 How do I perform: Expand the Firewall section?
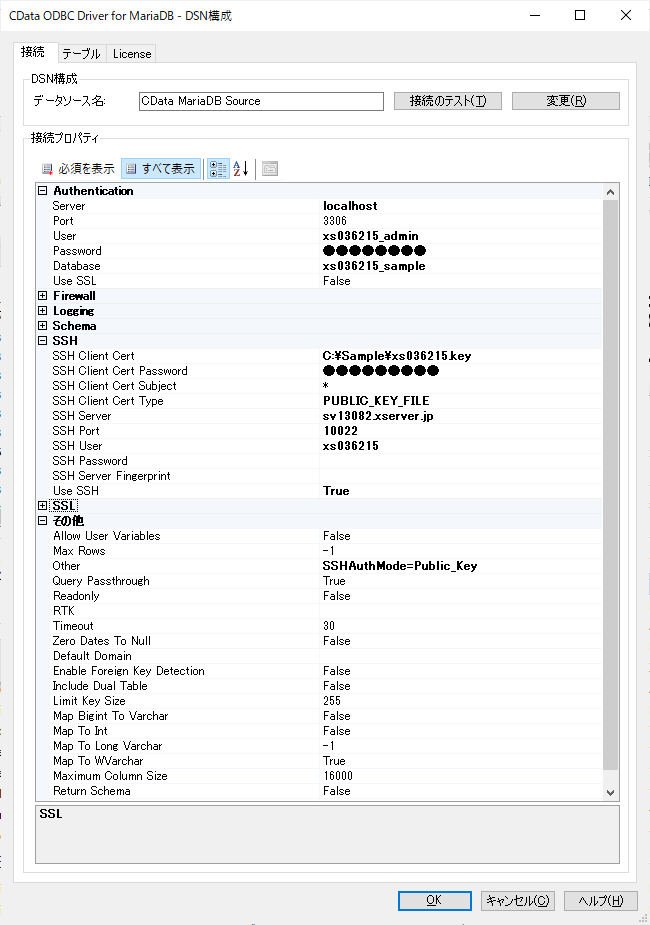point(42,296)
